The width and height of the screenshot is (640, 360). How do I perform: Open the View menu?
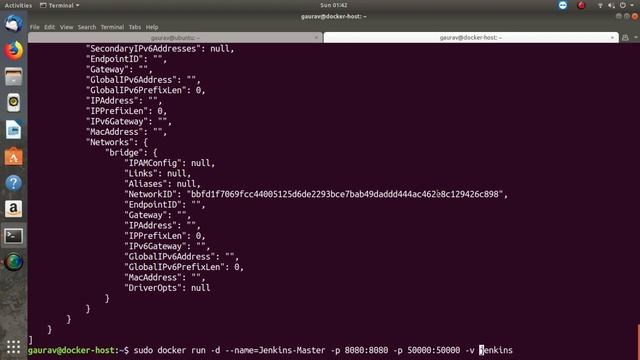click(x=67, y=27)
